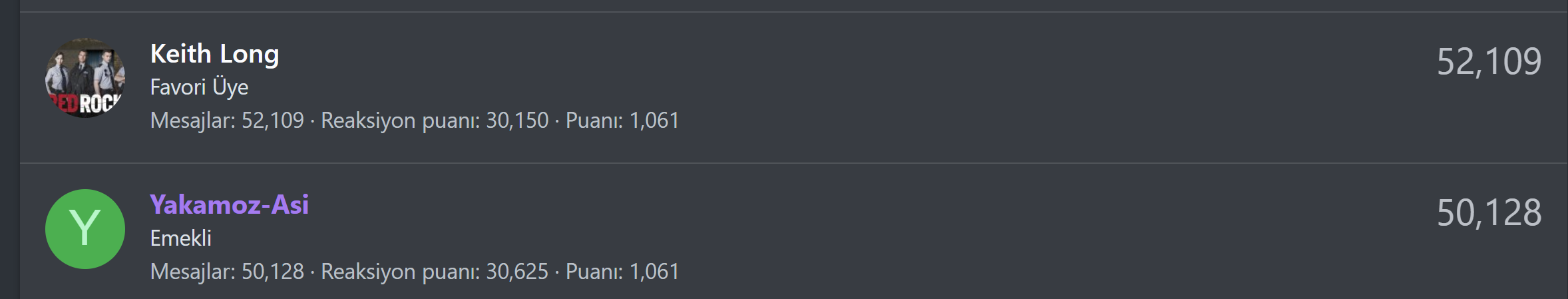Image resolution: width=1568 pixels, height=299 pixels.
Task: Click the Emekli title under Yakamoz-Asi
Action: coord(180,238)
